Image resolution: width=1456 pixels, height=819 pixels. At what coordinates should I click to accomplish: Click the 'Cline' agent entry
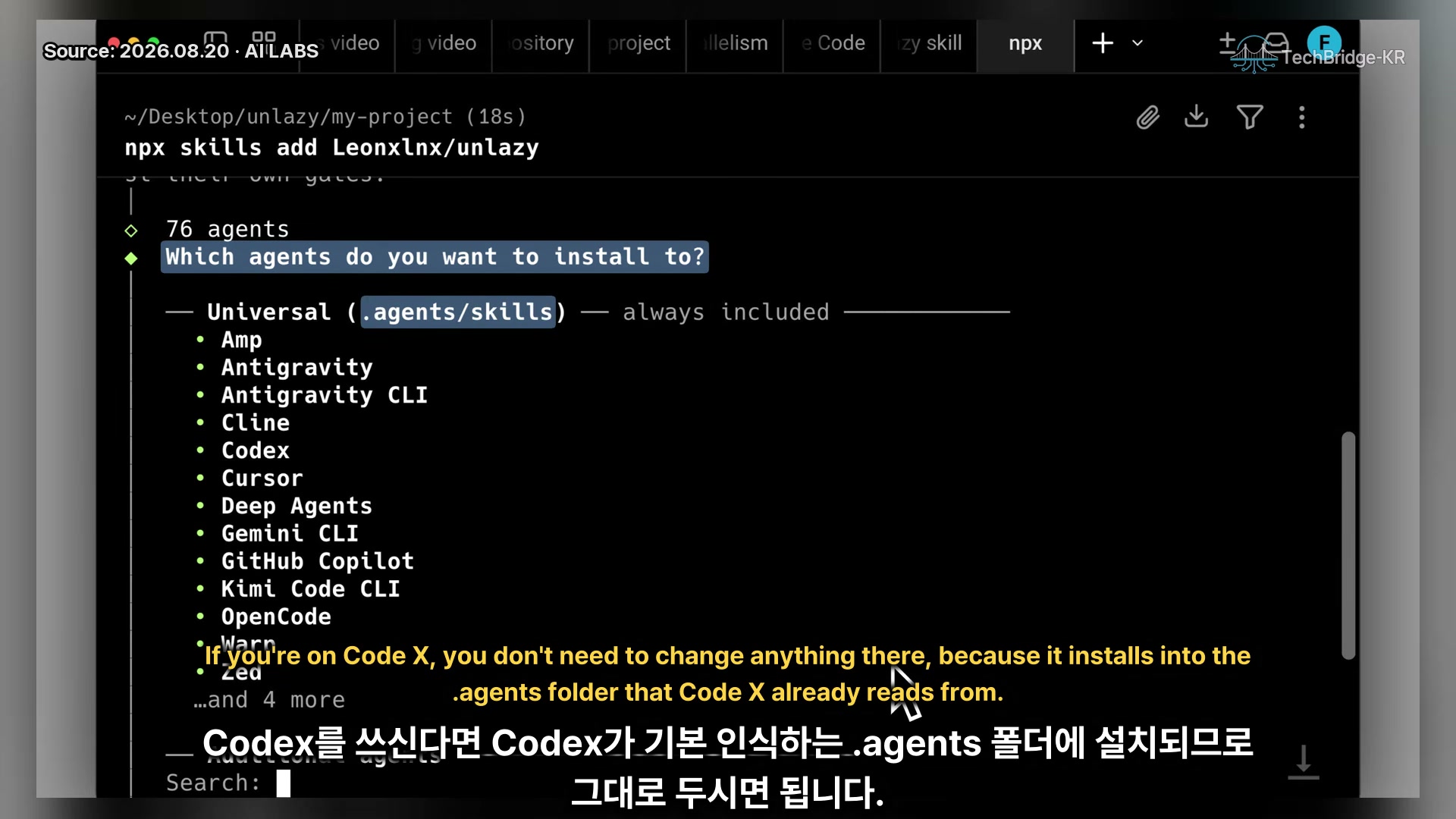(256, 422)
